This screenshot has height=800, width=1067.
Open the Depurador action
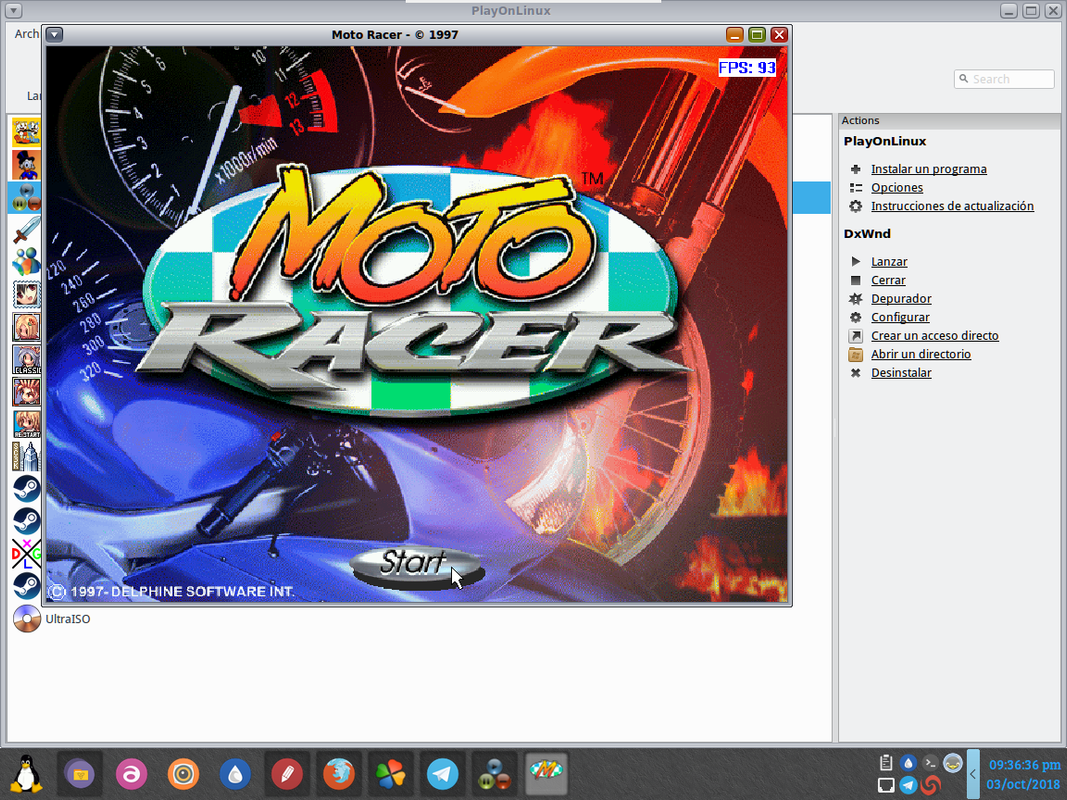(x=901, y=298)
